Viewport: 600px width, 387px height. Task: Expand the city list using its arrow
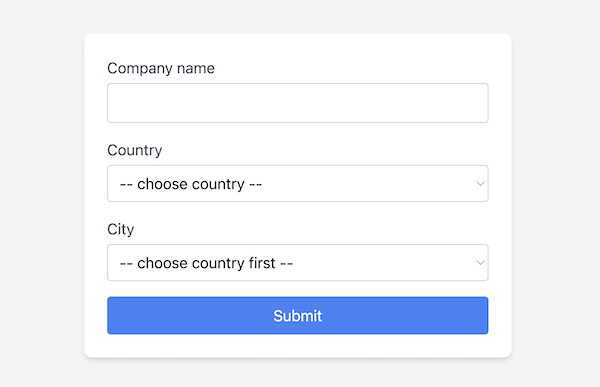(480, 263)
